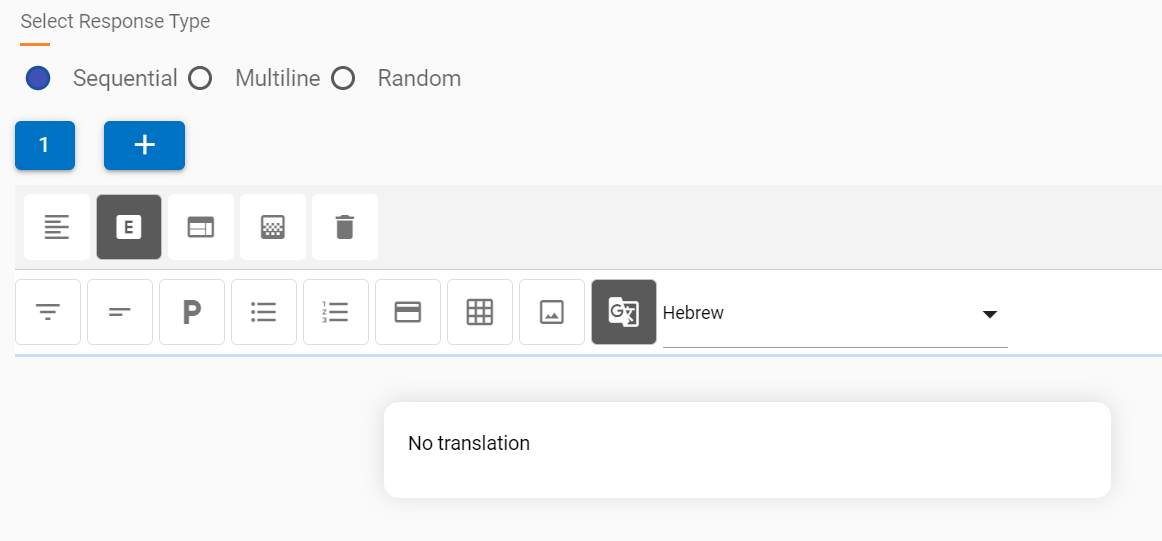Choose the Random response type

coord(344,78)
